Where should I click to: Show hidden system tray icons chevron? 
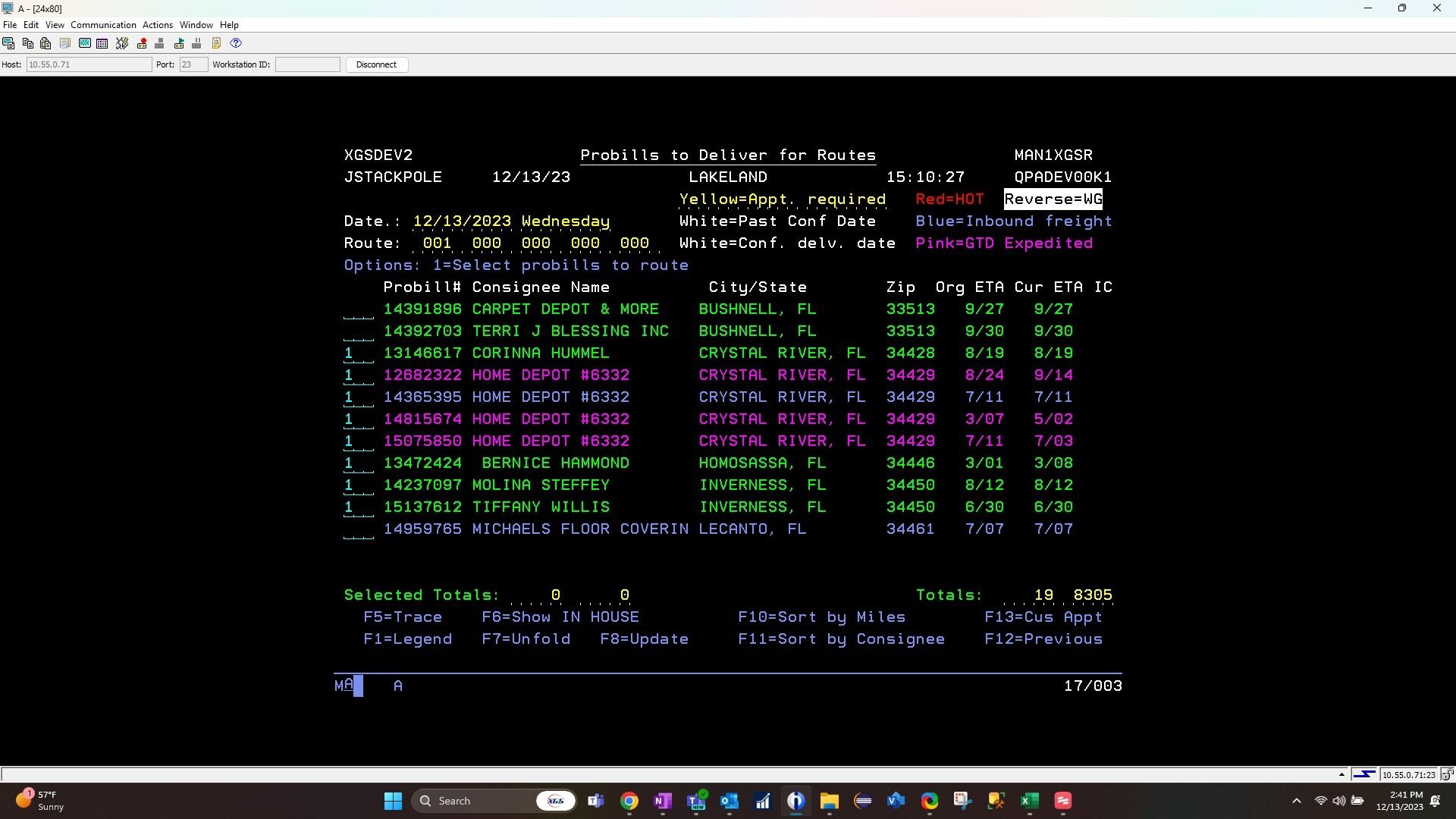[x=1296, y=801]
